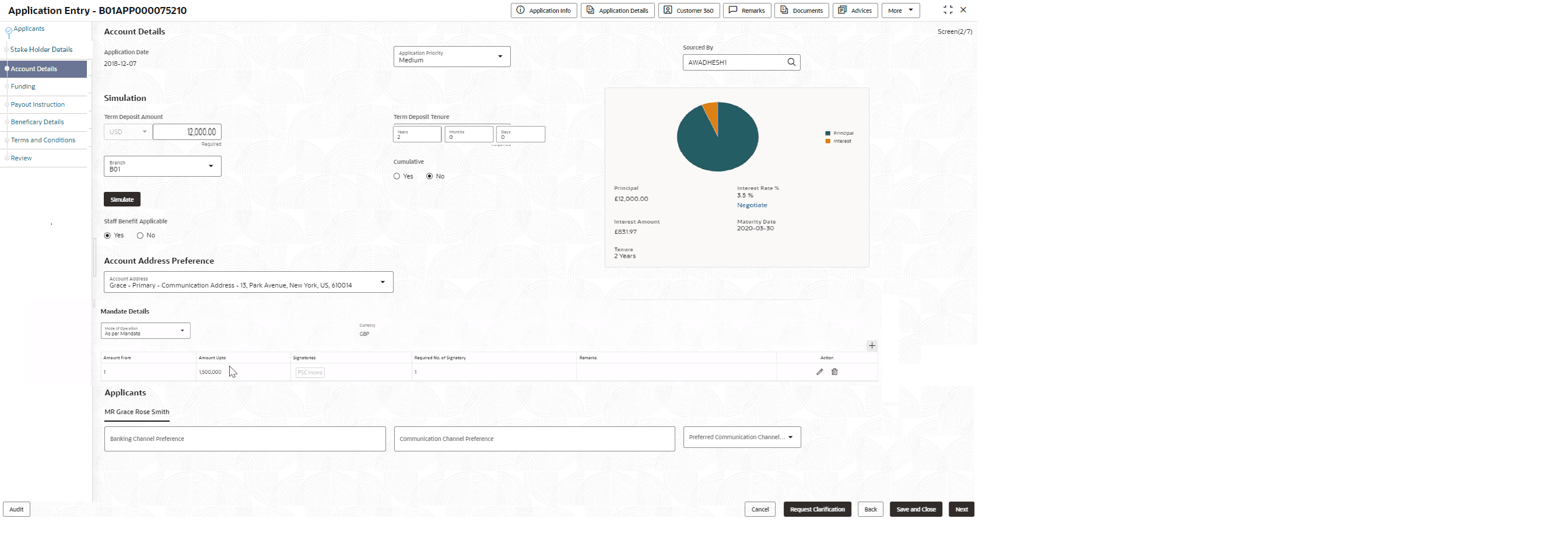Open Terms and Conditions step
Image resolution: width=1568 pixels, height=536 pixels.
click(43, 141)
